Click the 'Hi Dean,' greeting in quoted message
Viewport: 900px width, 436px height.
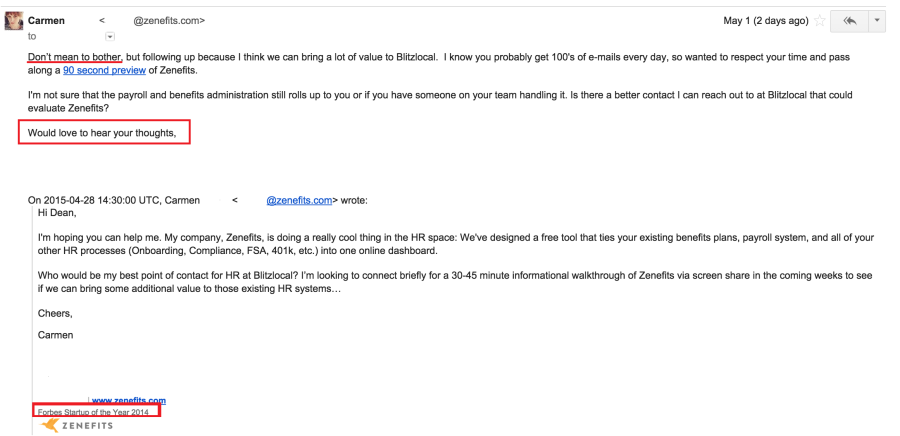coord(56,212)
